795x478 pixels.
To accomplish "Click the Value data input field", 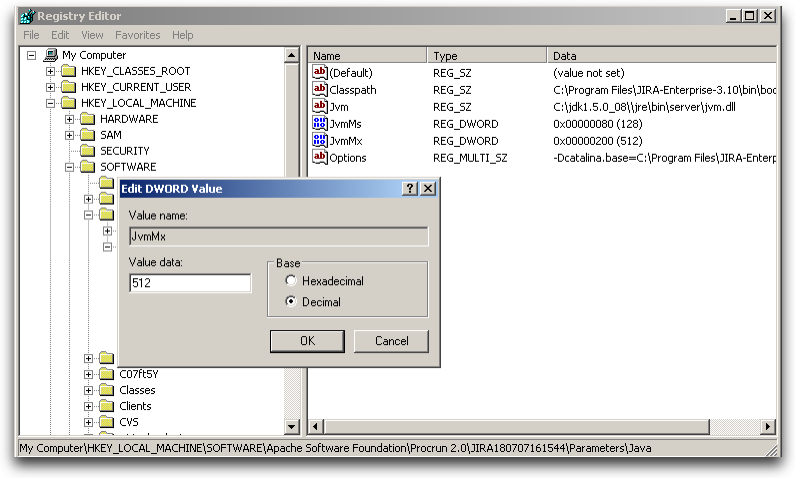I will [x=190, y=283].
